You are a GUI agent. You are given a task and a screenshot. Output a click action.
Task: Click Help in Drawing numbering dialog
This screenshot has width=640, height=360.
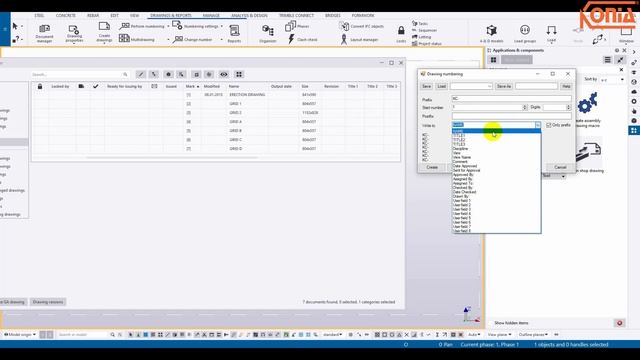click(x=566, y=86)
